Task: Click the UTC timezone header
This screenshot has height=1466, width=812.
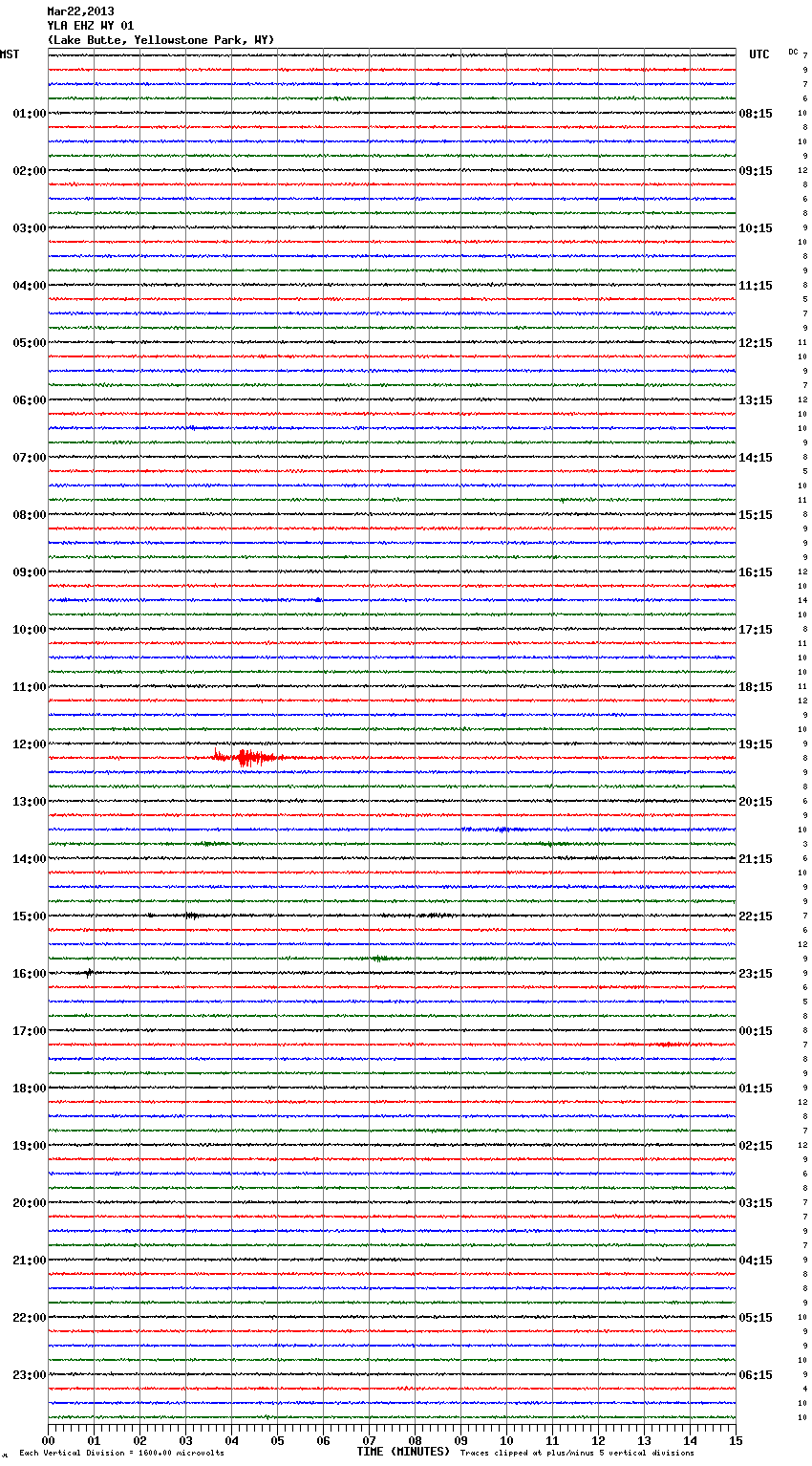Action: click(x=759, y=54)
